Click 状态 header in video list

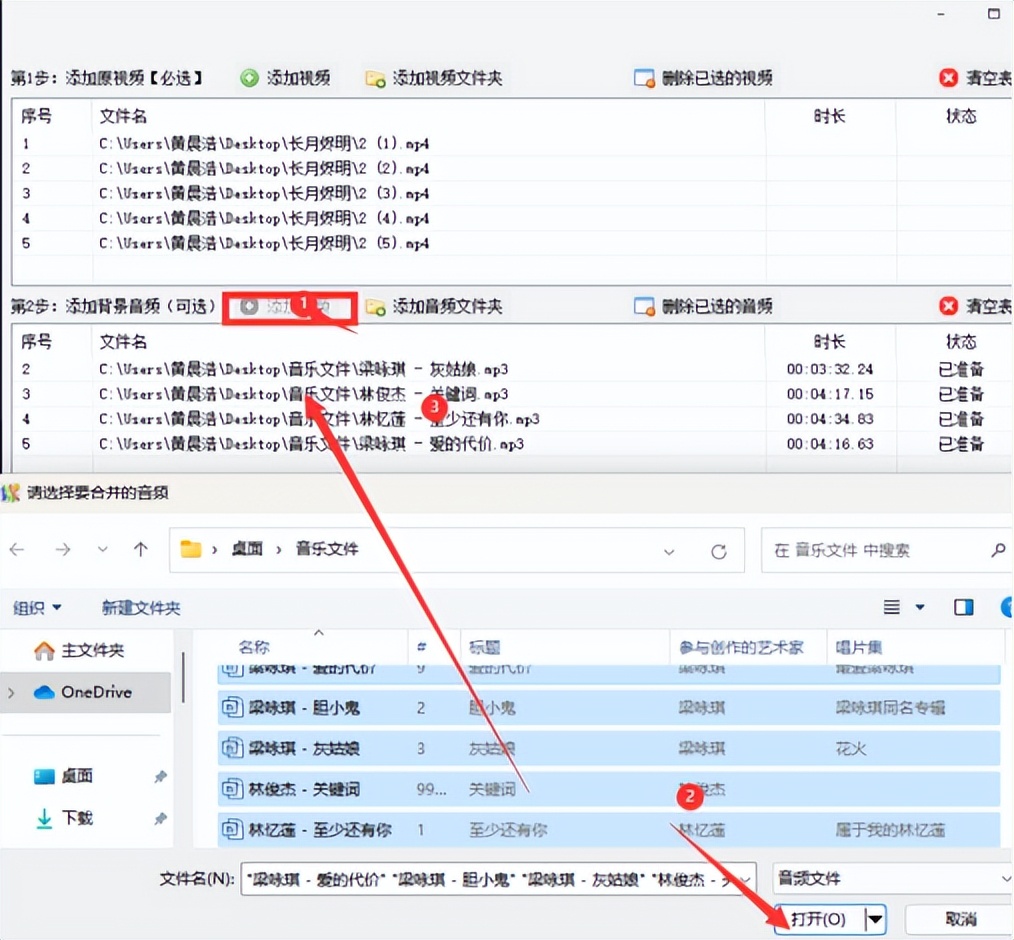point(961,116)
